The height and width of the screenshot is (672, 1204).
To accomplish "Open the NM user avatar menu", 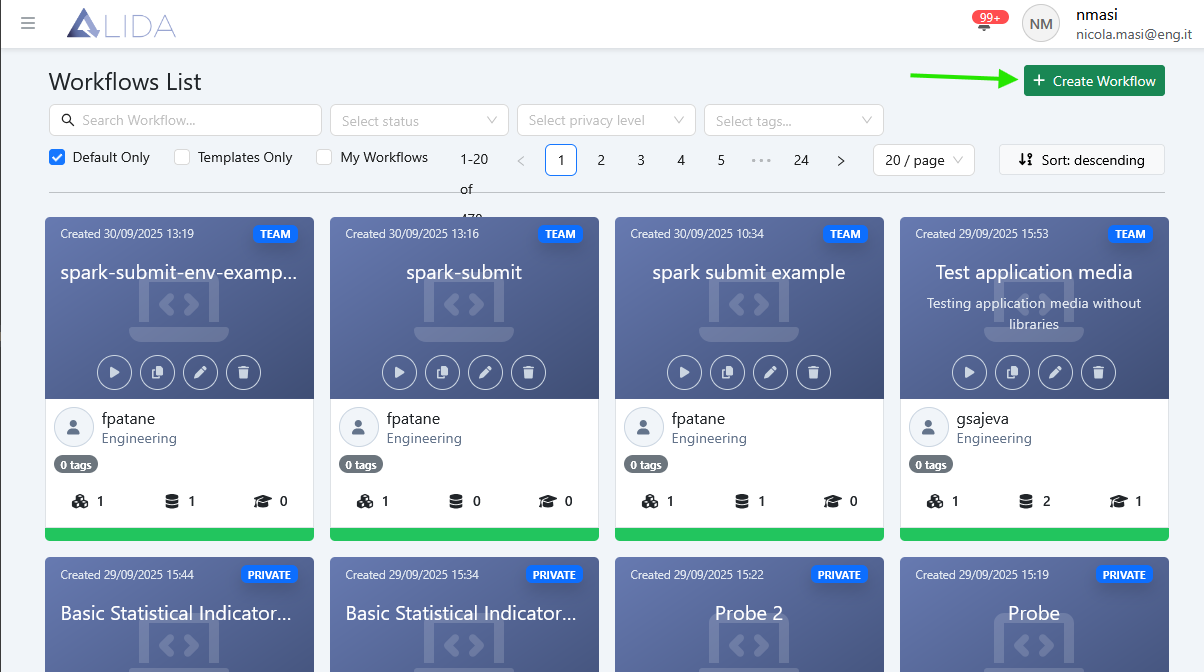I will (1041, 23).
